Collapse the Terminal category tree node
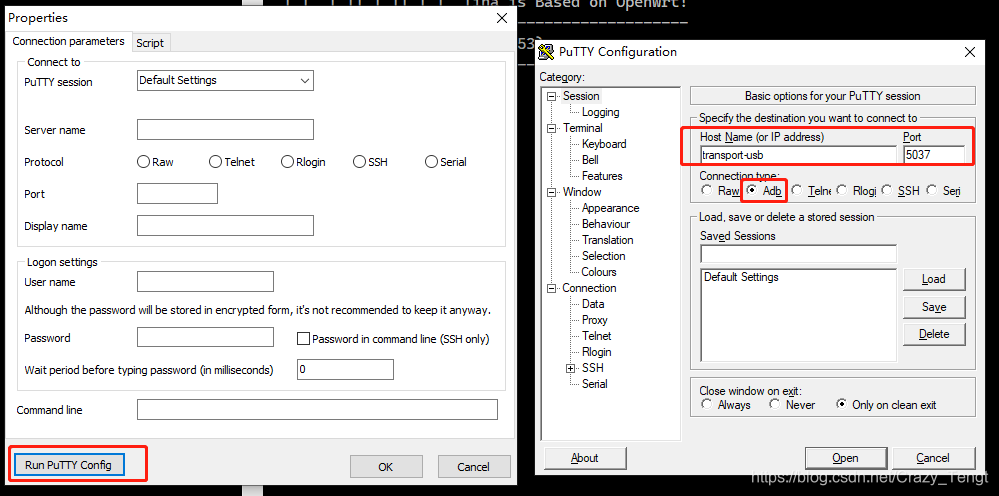Image resolution: width=999 pixels, height=496 pixels. [x=552, y=128]
